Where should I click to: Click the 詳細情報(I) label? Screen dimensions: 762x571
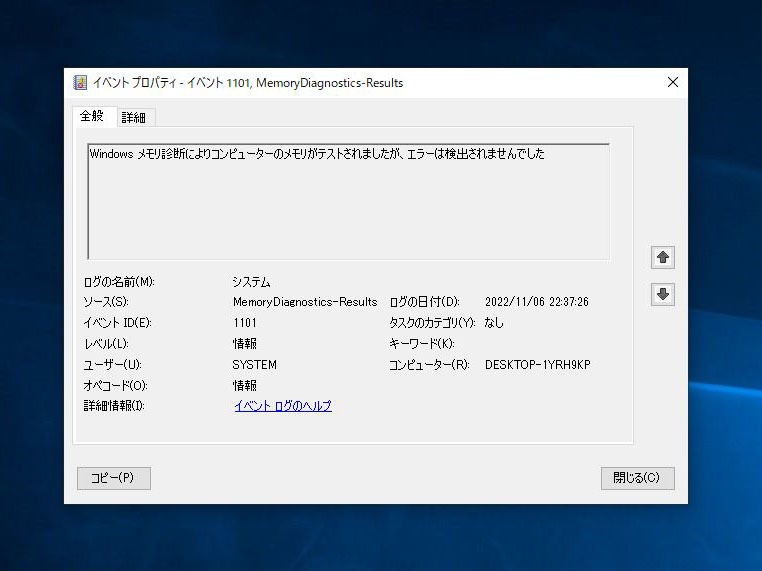coord(114,406)
